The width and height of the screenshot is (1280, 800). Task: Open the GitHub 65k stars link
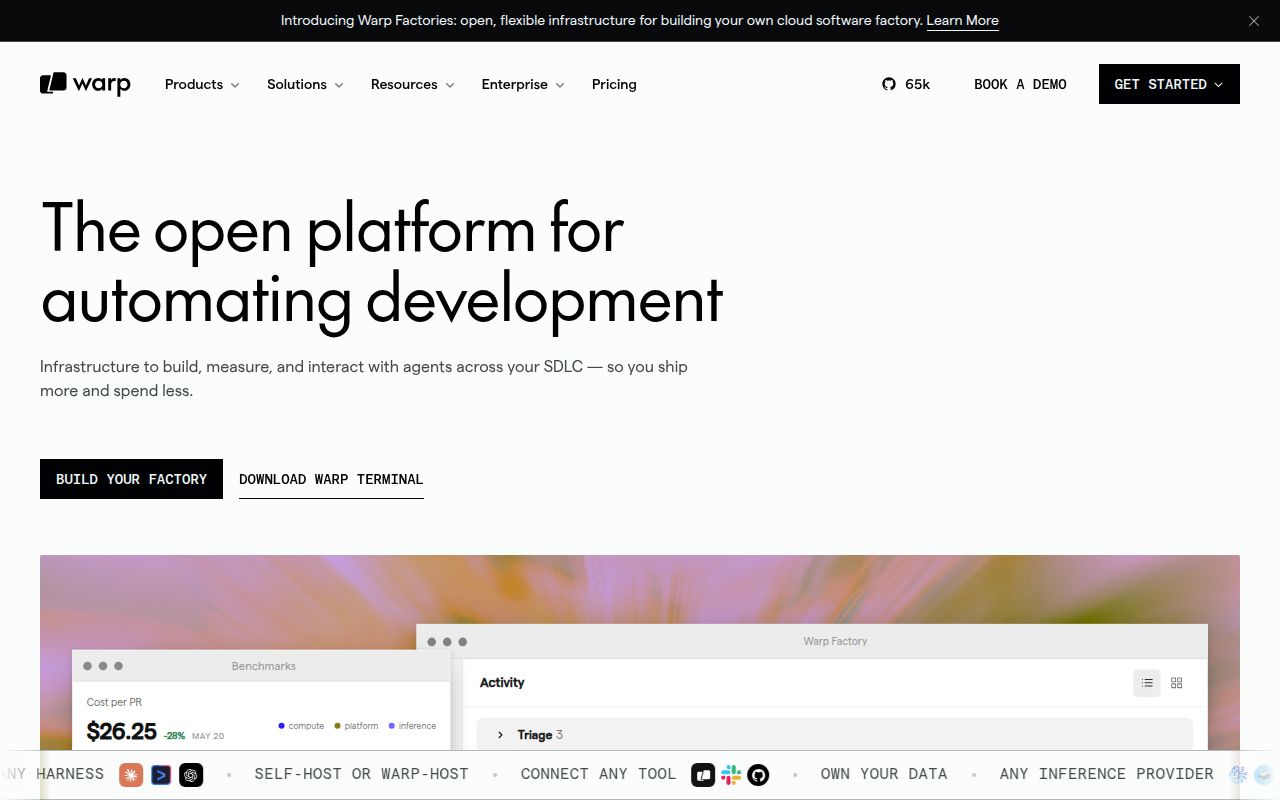[x=906, y=84]
